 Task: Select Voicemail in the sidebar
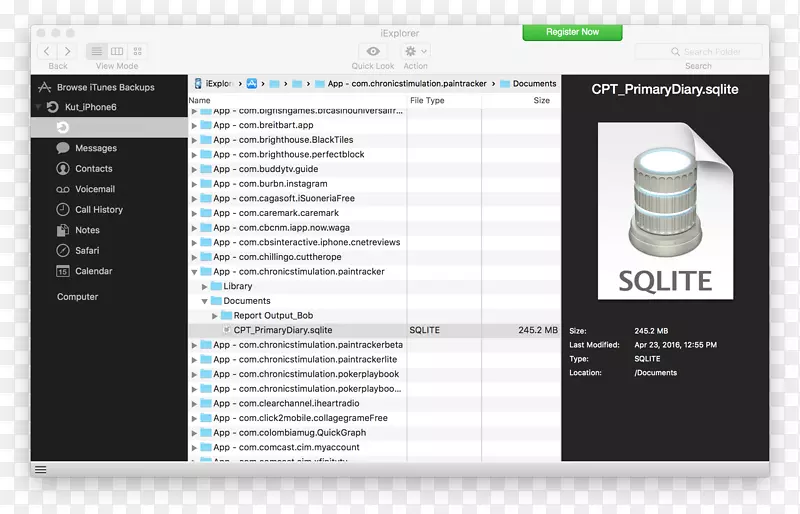tap(94, 189)
